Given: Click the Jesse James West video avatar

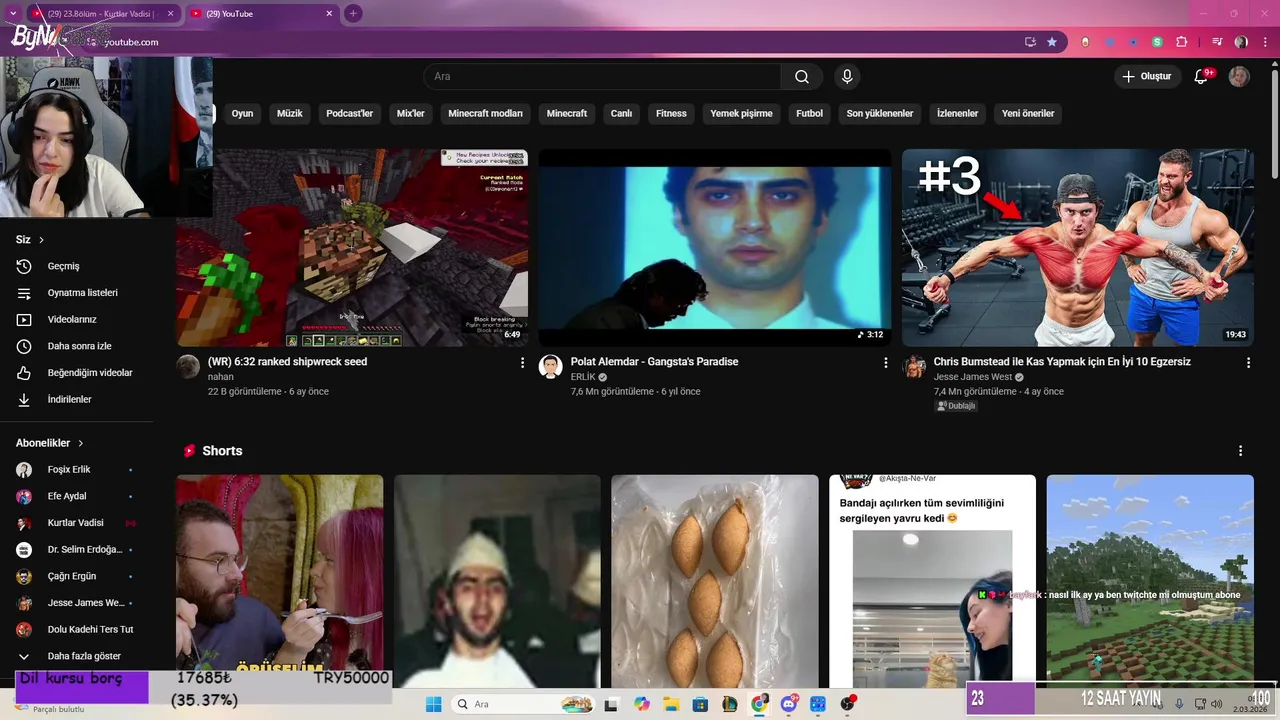Looking at the screenshot, I should [914, 366].
